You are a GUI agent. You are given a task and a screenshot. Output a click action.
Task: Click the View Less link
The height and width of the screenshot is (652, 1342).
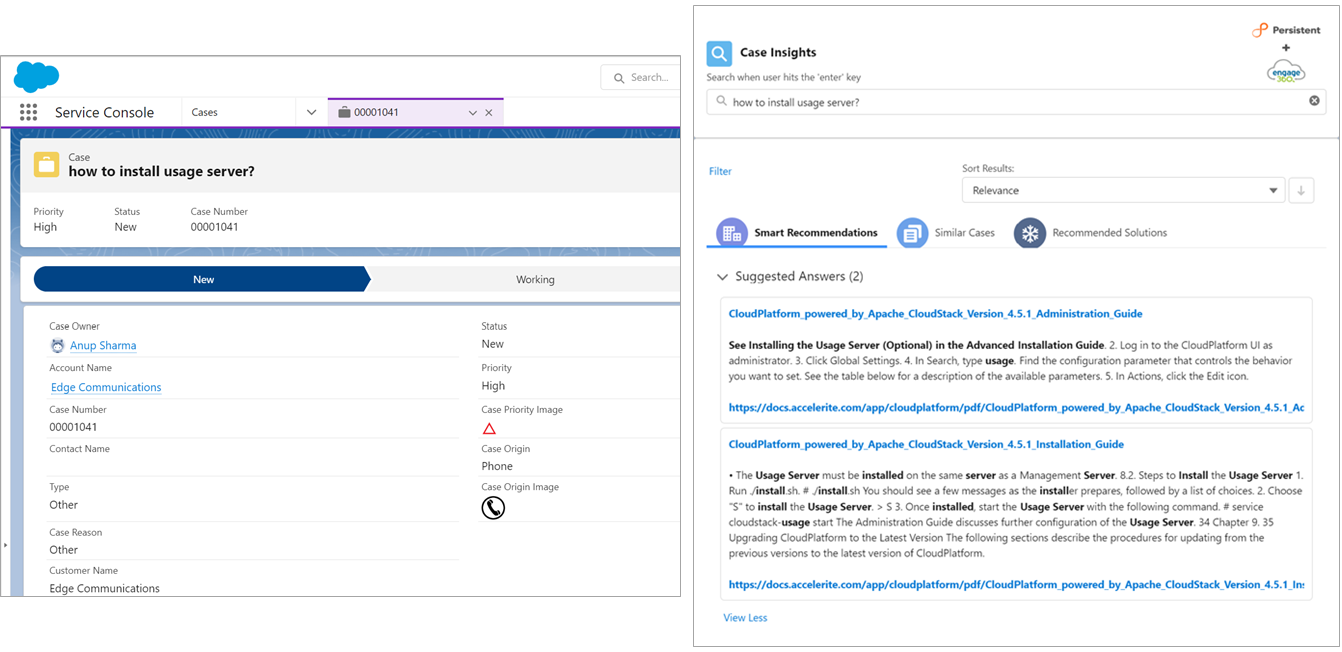tap(745, 618)
